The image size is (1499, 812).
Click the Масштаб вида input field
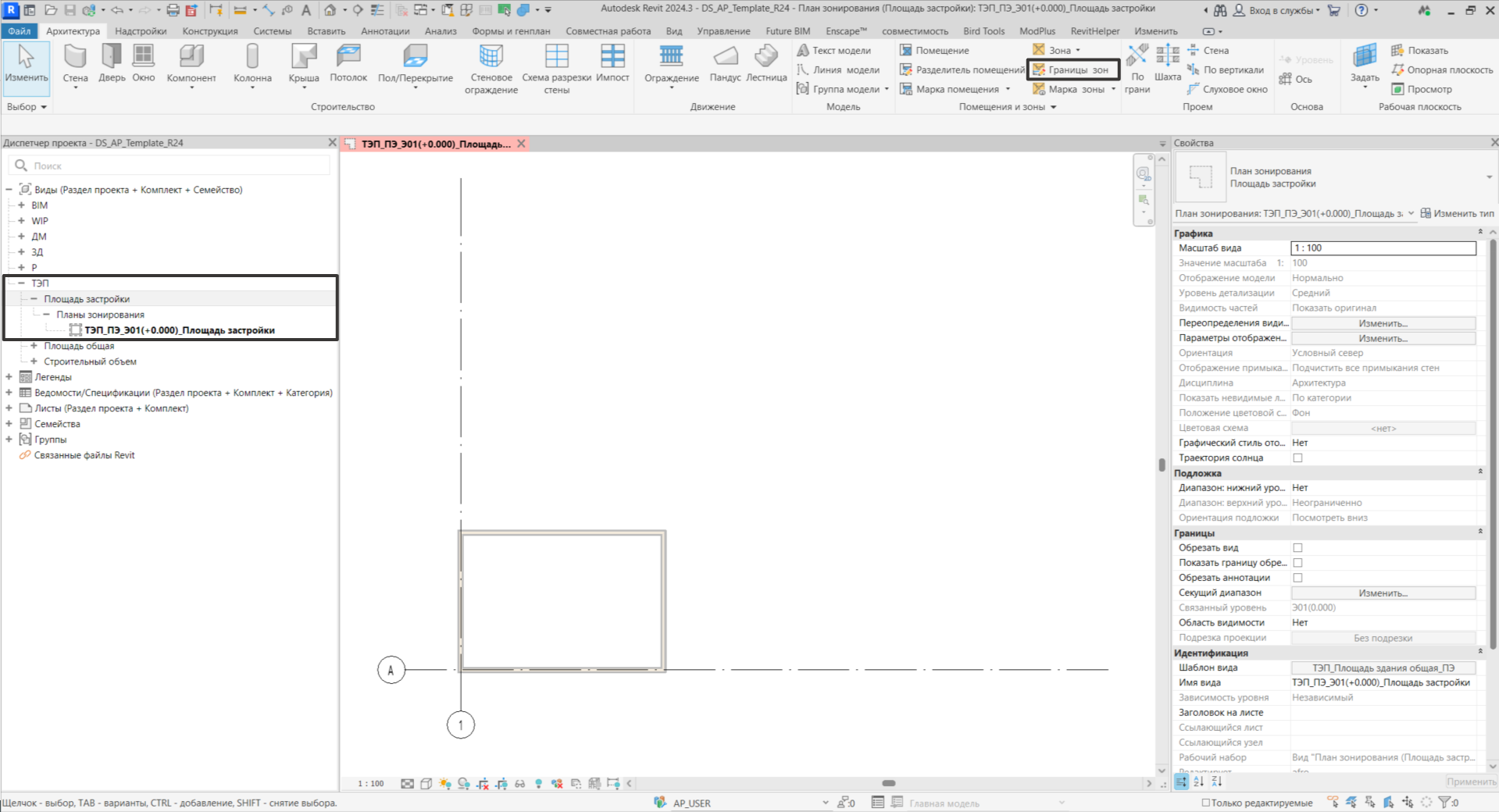(1383, 248)
